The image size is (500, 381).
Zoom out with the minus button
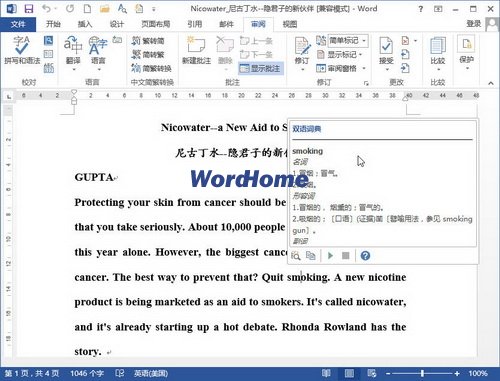(388, 374)
